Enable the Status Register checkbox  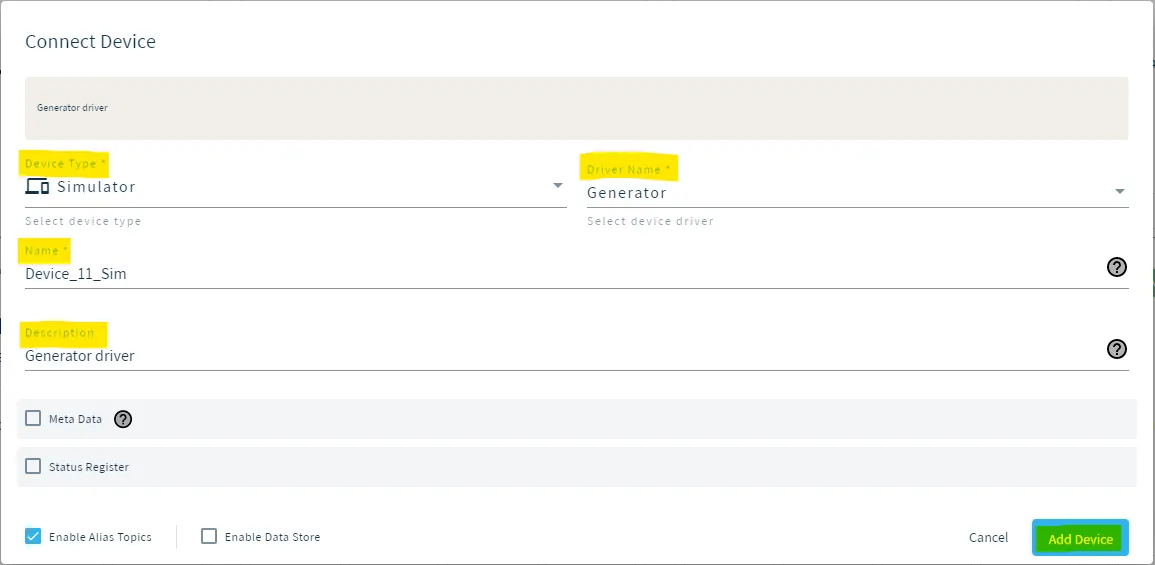[33, 466]
